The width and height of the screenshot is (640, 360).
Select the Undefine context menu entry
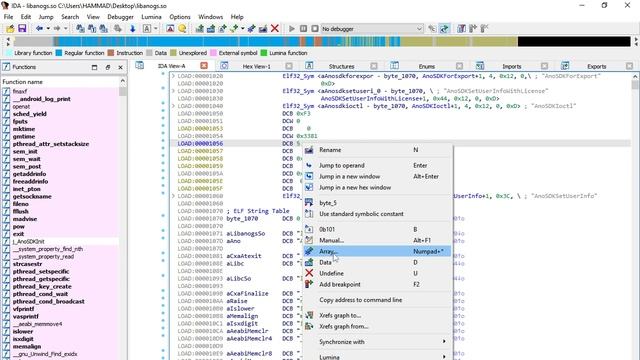378,273
